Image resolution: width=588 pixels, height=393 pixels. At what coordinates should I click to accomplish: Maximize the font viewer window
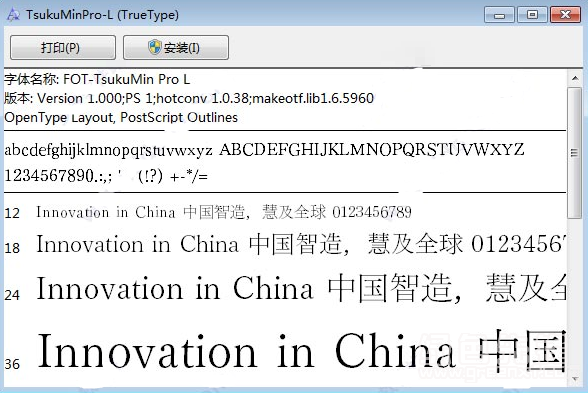532,15
